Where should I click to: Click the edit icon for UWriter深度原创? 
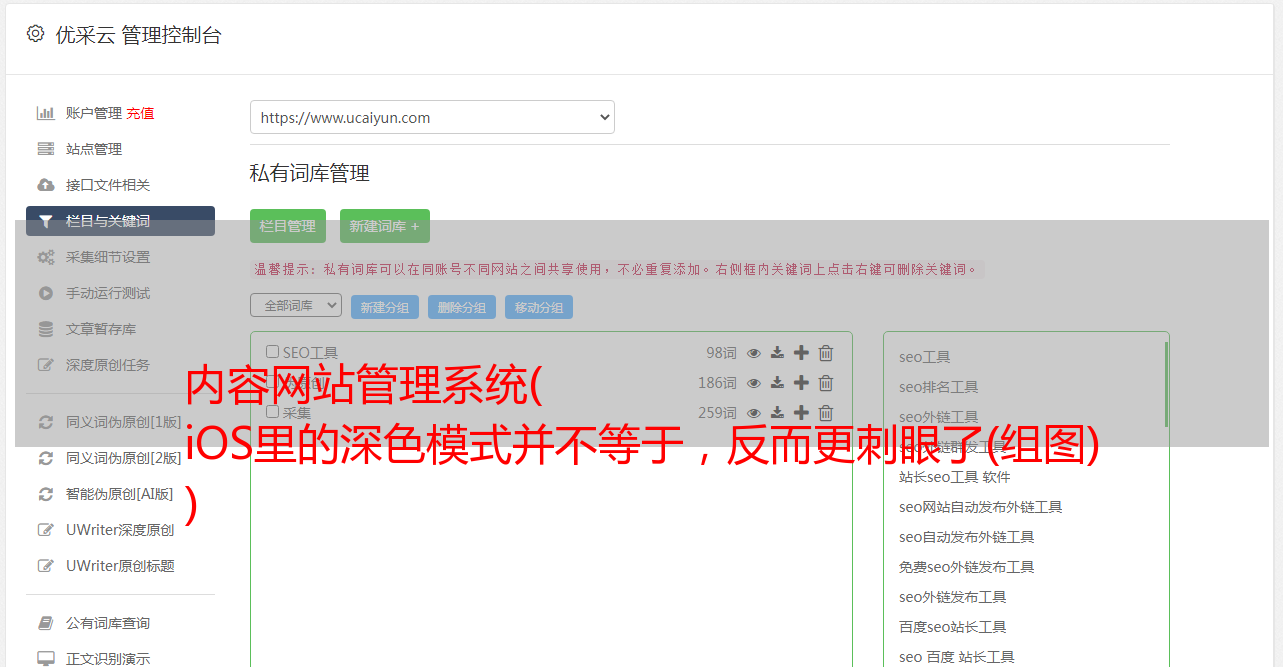[x=45, y=530]
